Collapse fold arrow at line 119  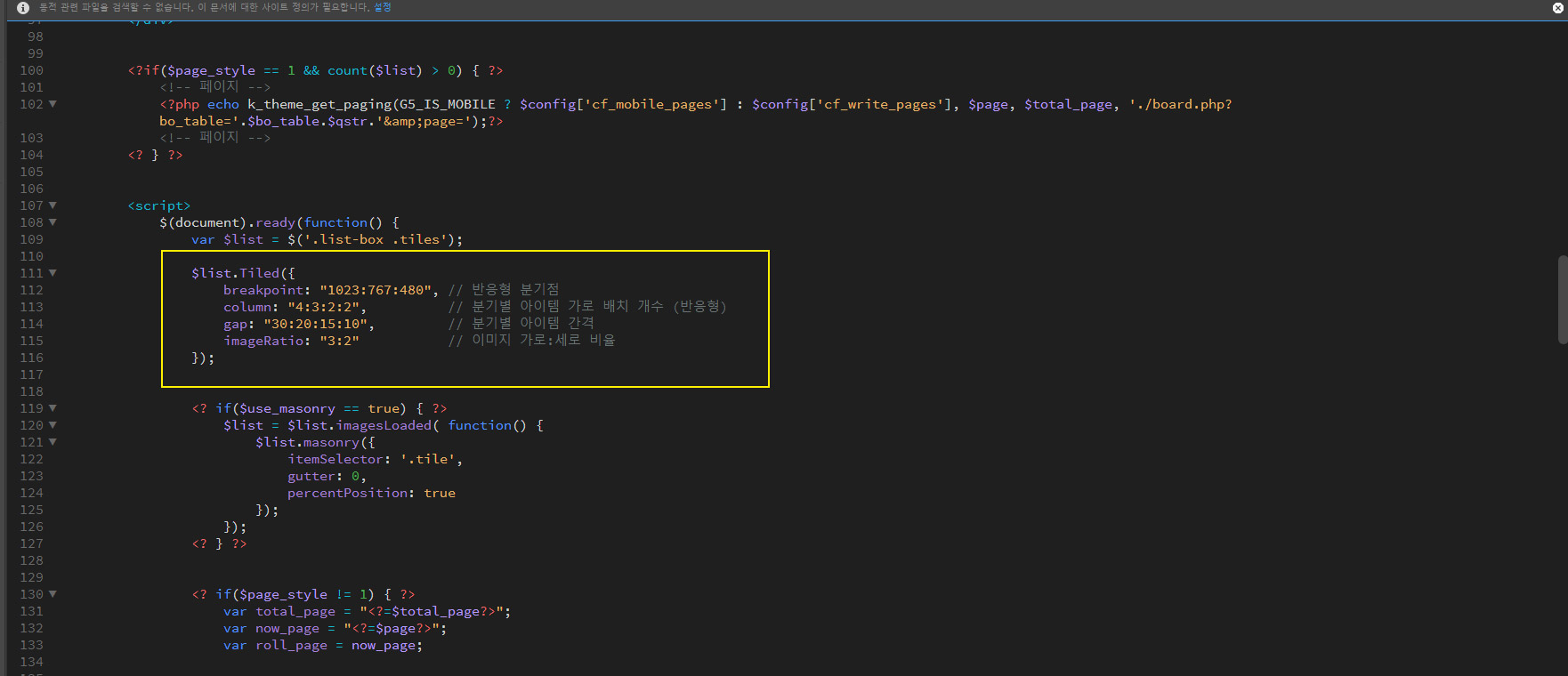click(53, 408)
